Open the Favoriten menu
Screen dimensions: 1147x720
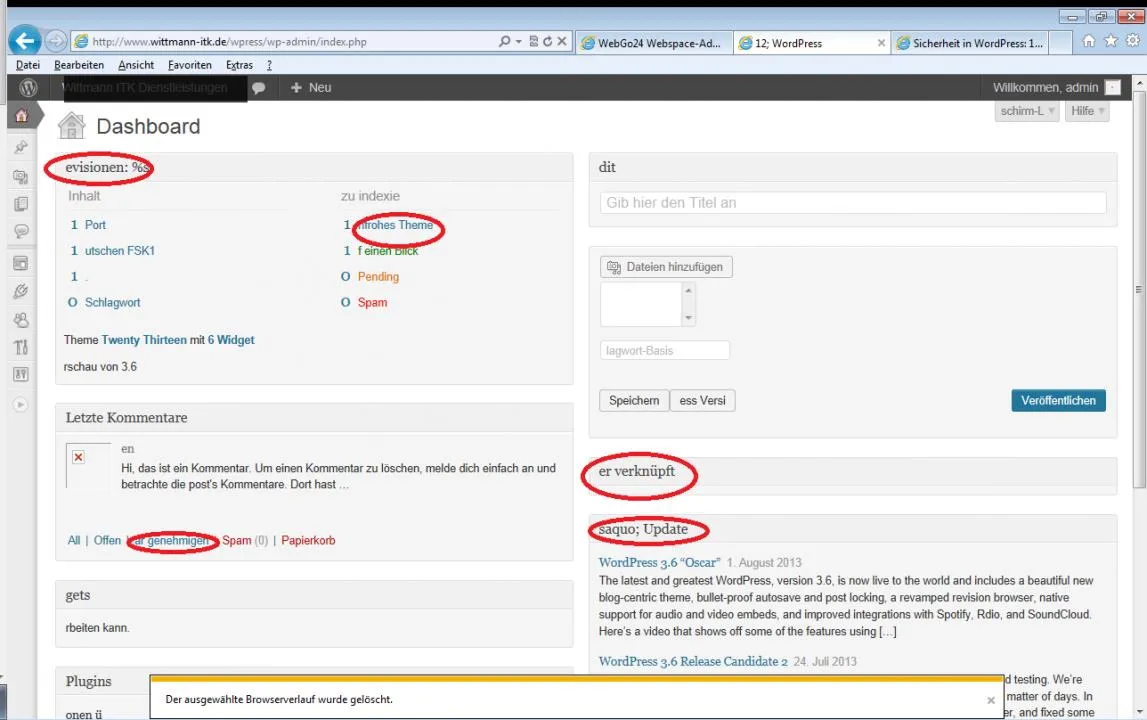point(189,65)
